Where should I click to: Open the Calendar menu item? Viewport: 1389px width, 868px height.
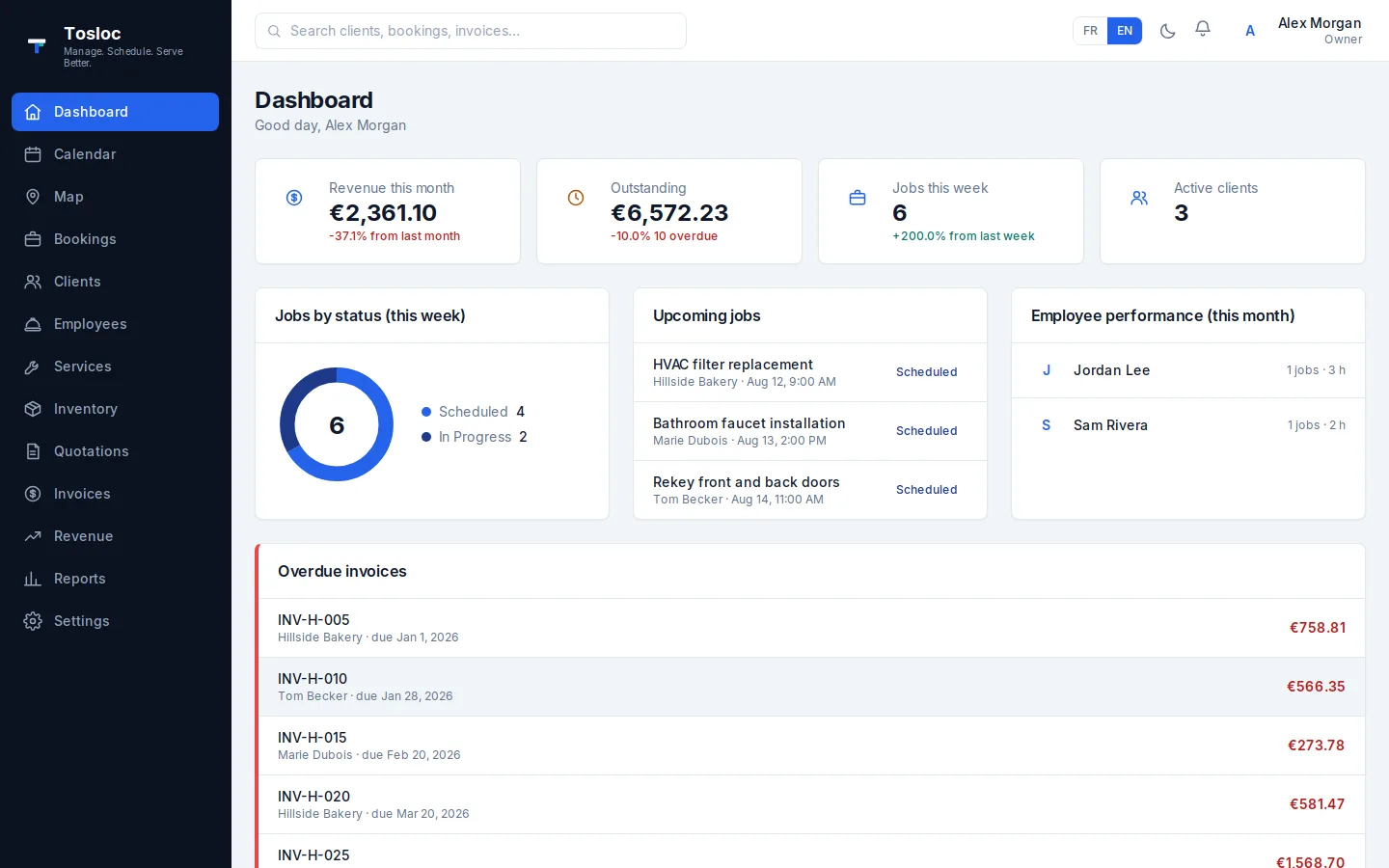tap(115, 154)
